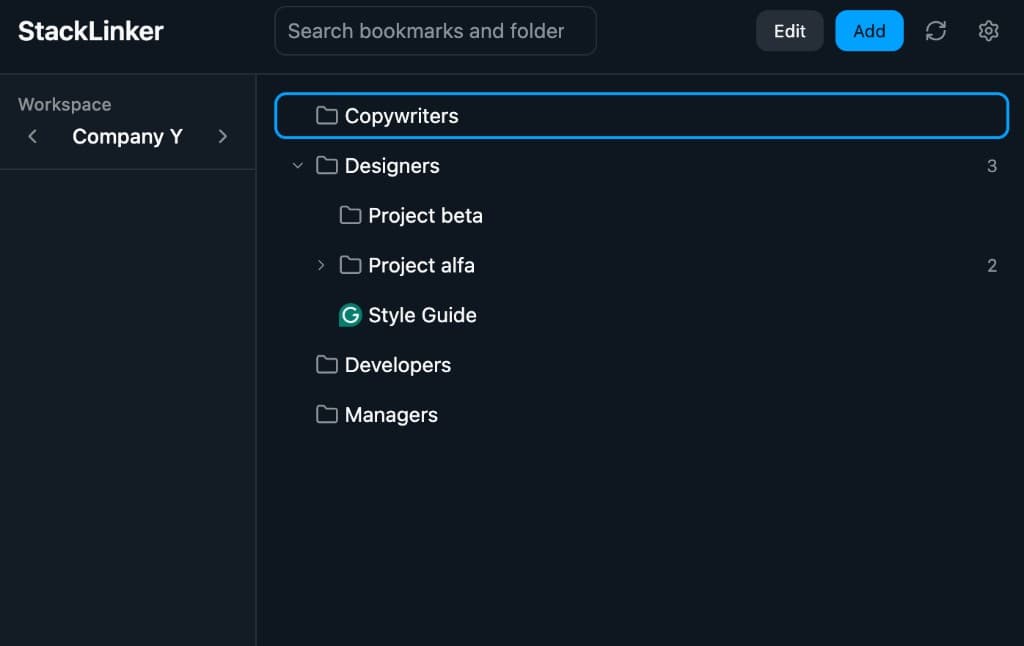Click the Add button
This screenshot has height=646, width=1024.
(868, 31)
